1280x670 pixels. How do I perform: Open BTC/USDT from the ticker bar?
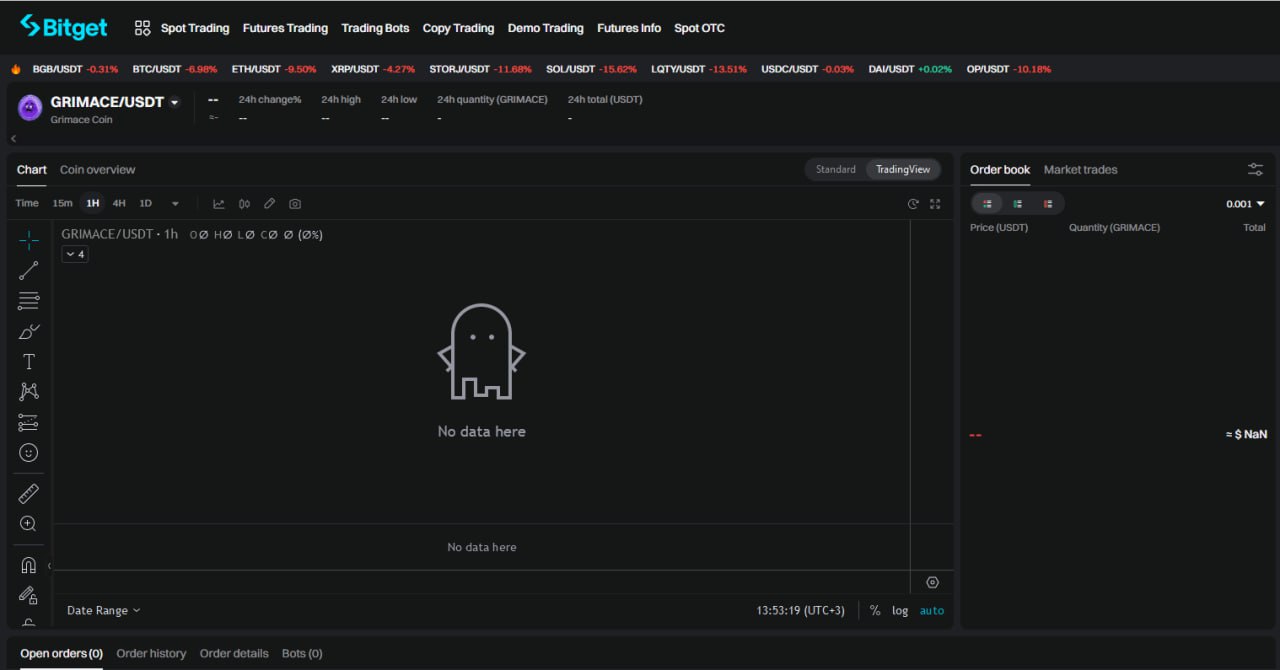pyautogui.click(x=174, y=69)
